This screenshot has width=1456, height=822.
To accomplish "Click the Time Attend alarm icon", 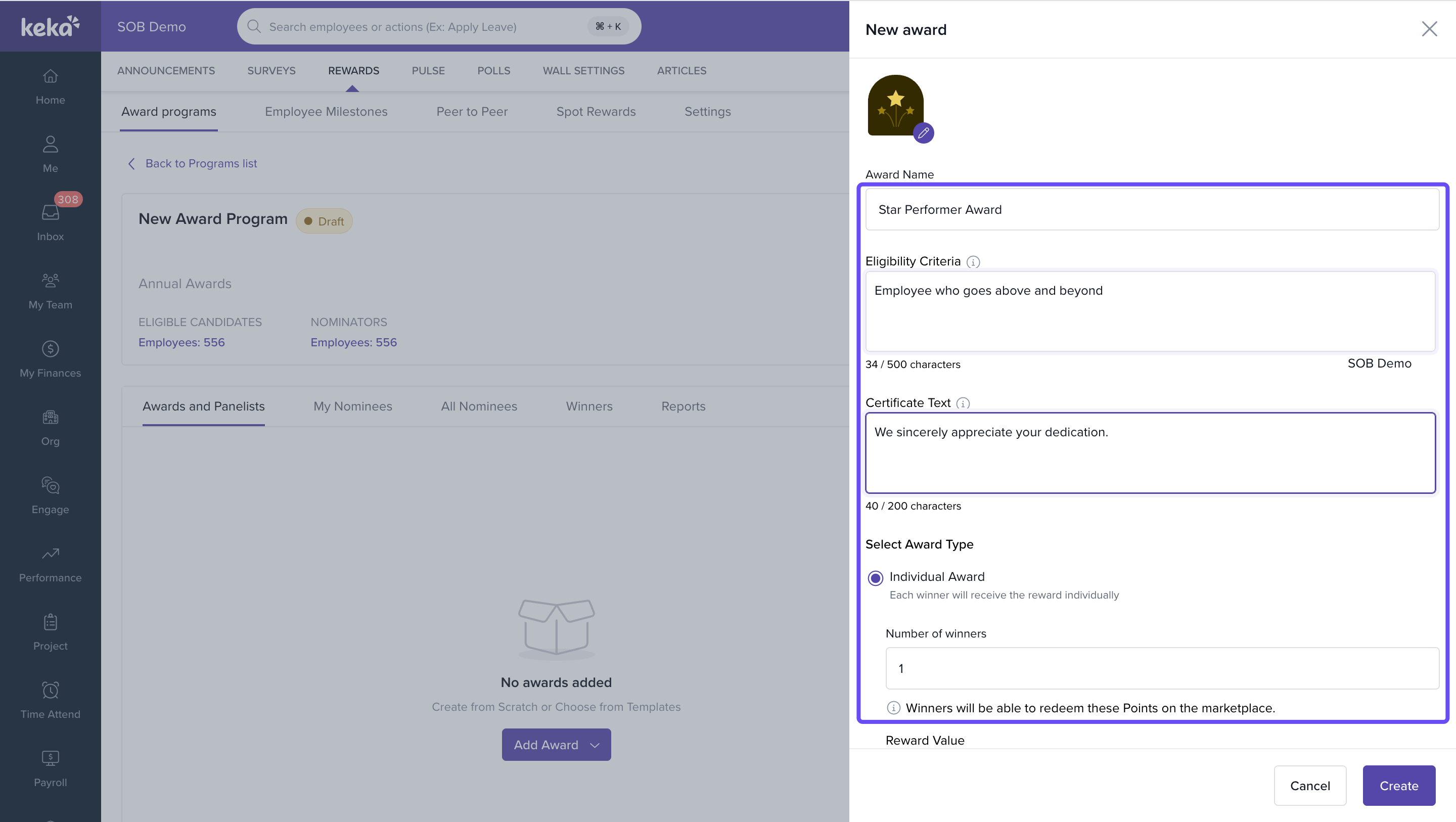I will tap(51, 690).
